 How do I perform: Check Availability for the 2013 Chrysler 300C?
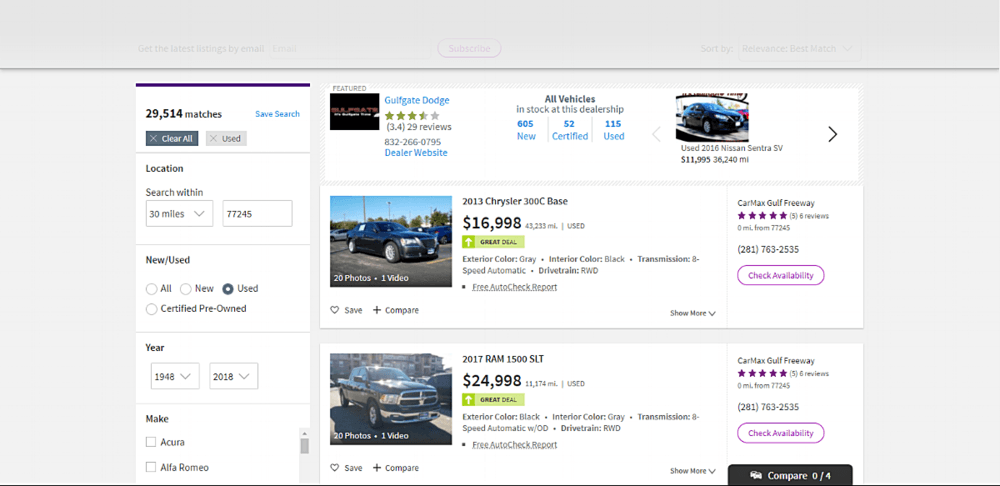[x=781, y=276]
